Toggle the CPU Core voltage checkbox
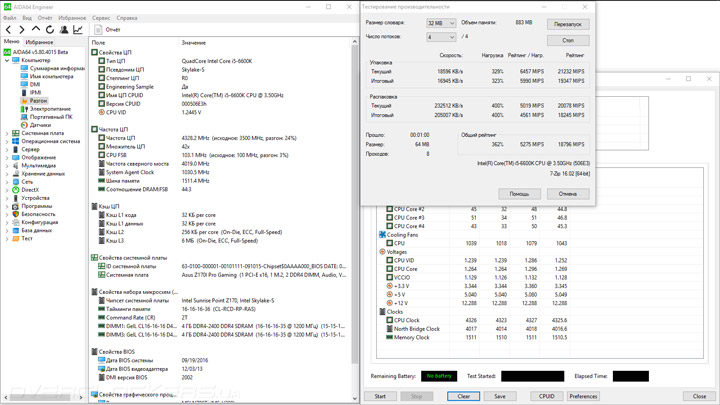Screen dimensions: 720x405 click(389, 269)
